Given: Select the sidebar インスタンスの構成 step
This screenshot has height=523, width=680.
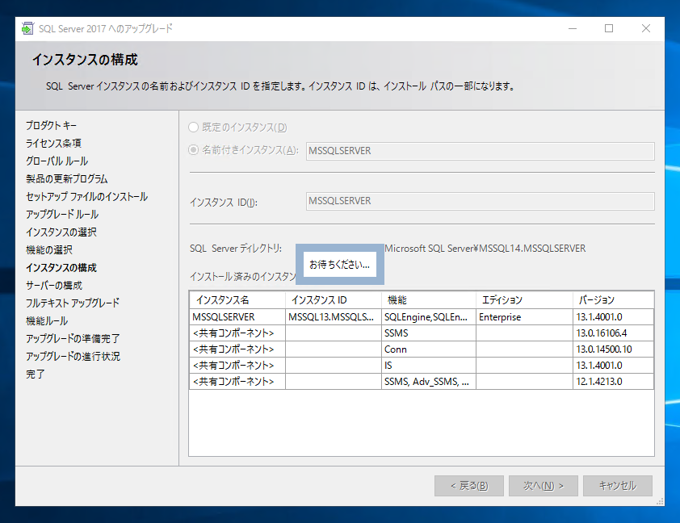Looking at the screenshot, I should (x=61, y=268).
